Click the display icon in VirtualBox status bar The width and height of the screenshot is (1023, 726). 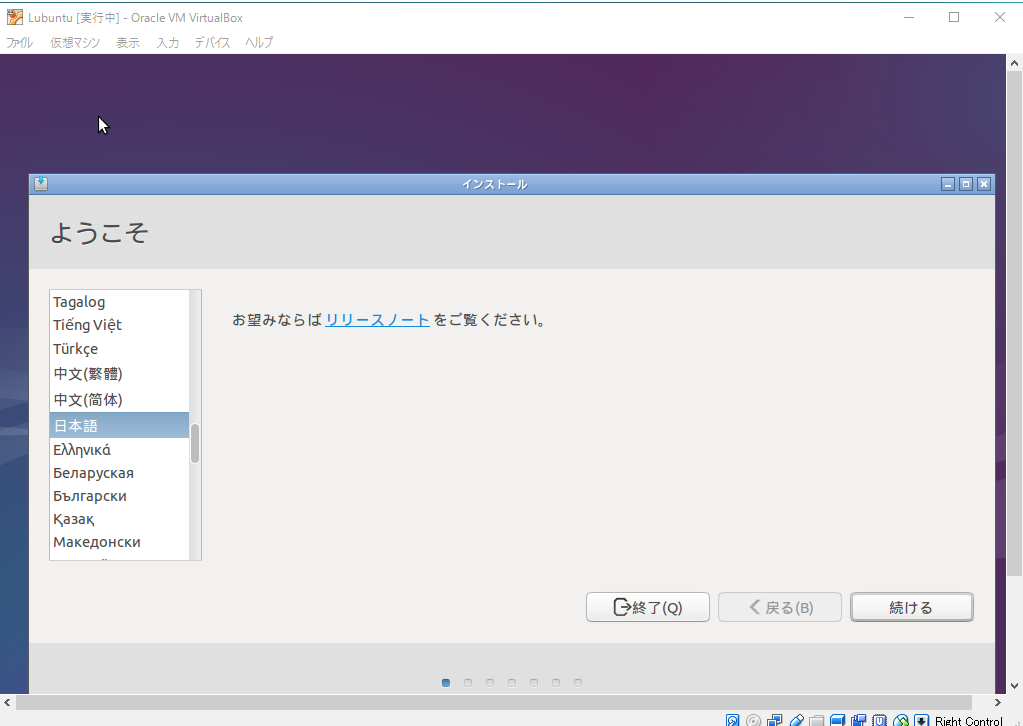click(x=838, y=721)
